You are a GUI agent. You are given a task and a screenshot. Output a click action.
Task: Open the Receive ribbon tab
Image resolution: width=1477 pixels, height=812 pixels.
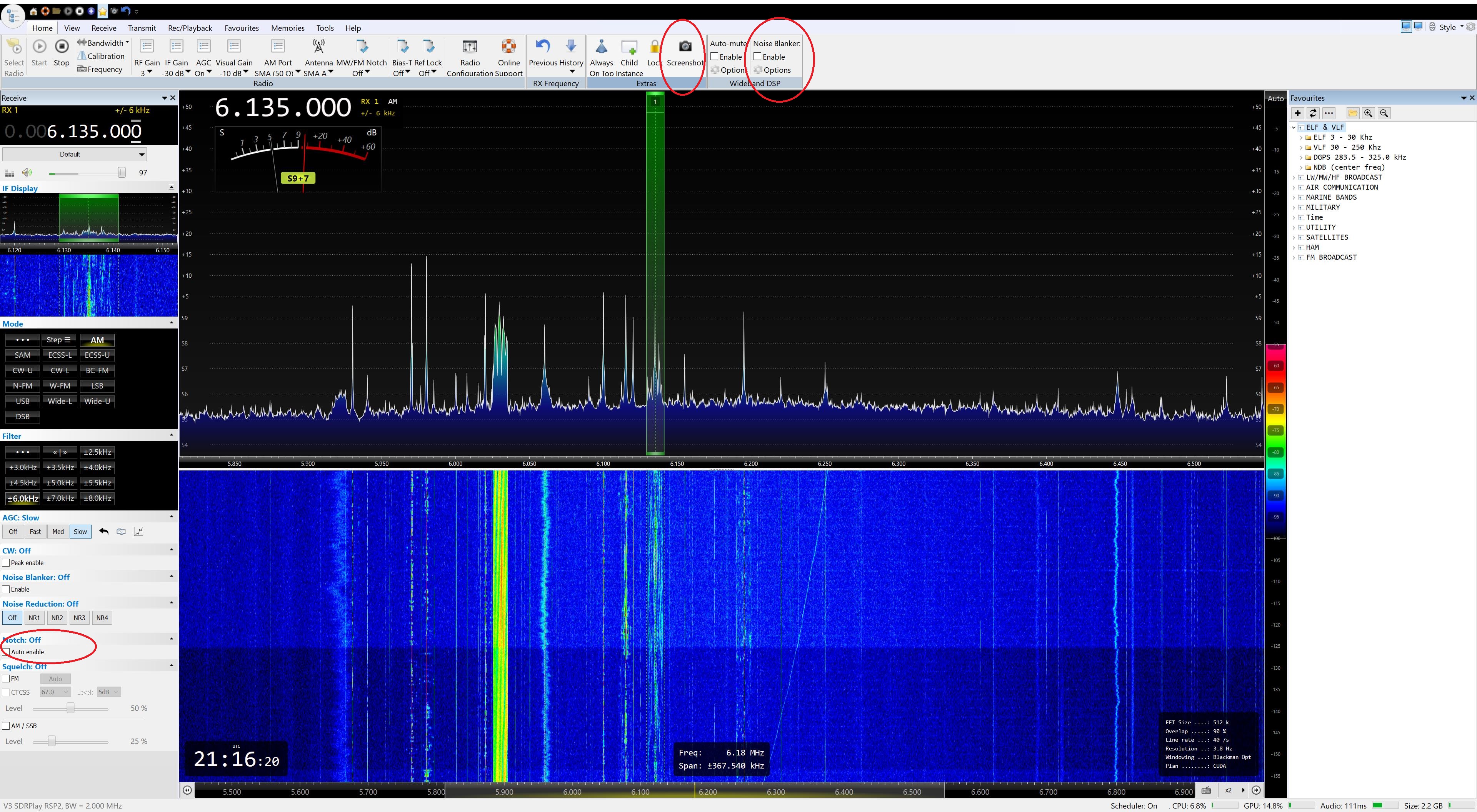coord(104,28)
